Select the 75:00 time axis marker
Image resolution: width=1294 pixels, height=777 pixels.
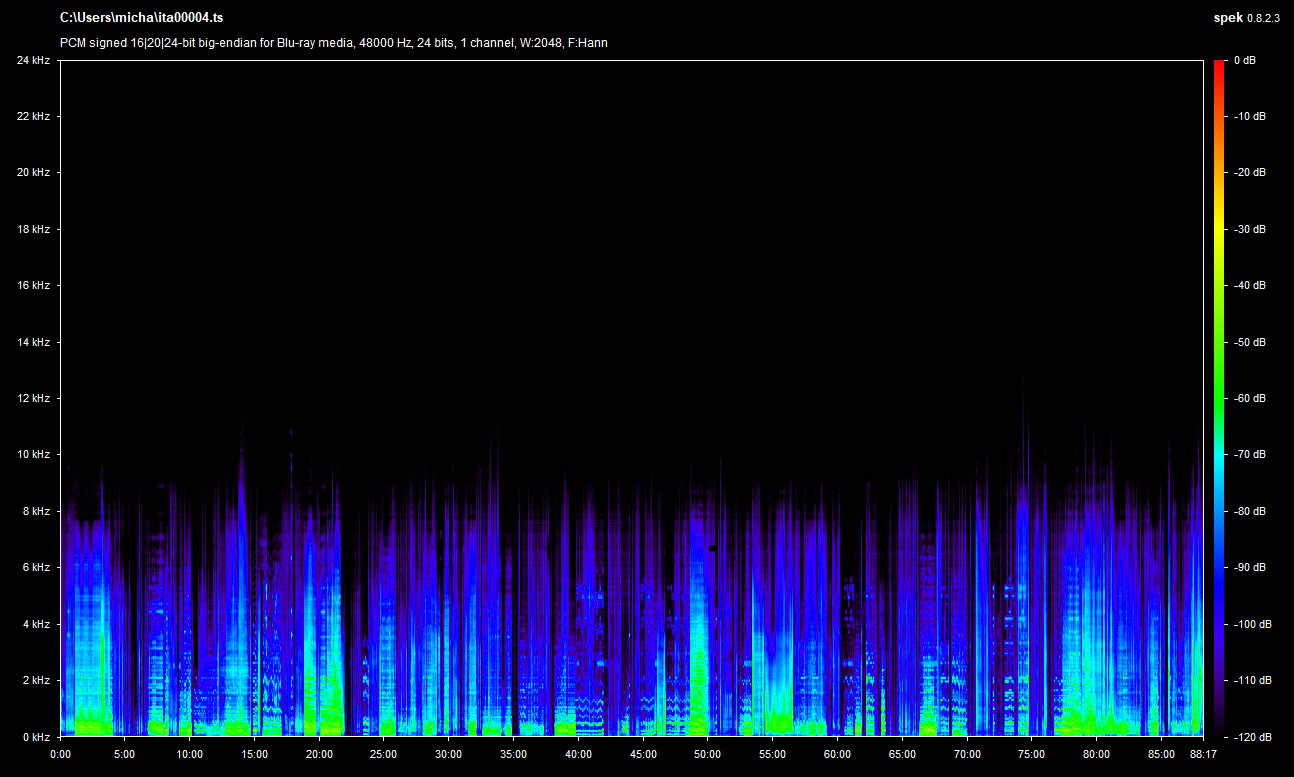point(1032,754)
